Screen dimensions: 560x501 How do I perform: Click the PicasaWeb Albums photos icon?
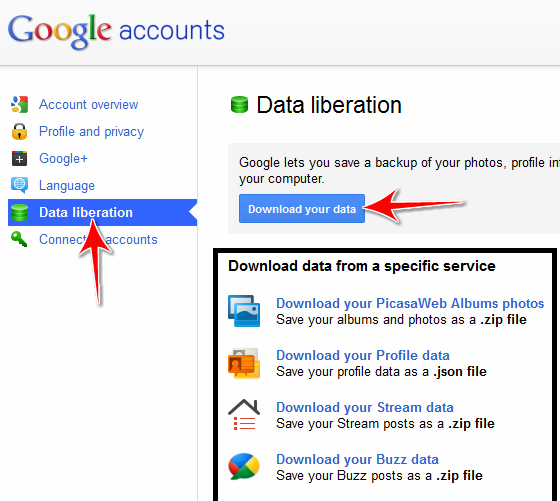point(244,311)
